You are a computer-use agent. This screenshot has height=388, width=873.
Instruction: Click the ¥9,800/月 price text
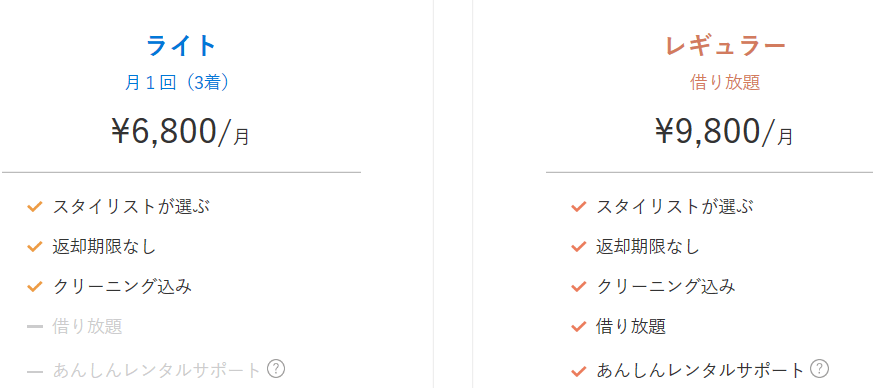pos(724,132)
